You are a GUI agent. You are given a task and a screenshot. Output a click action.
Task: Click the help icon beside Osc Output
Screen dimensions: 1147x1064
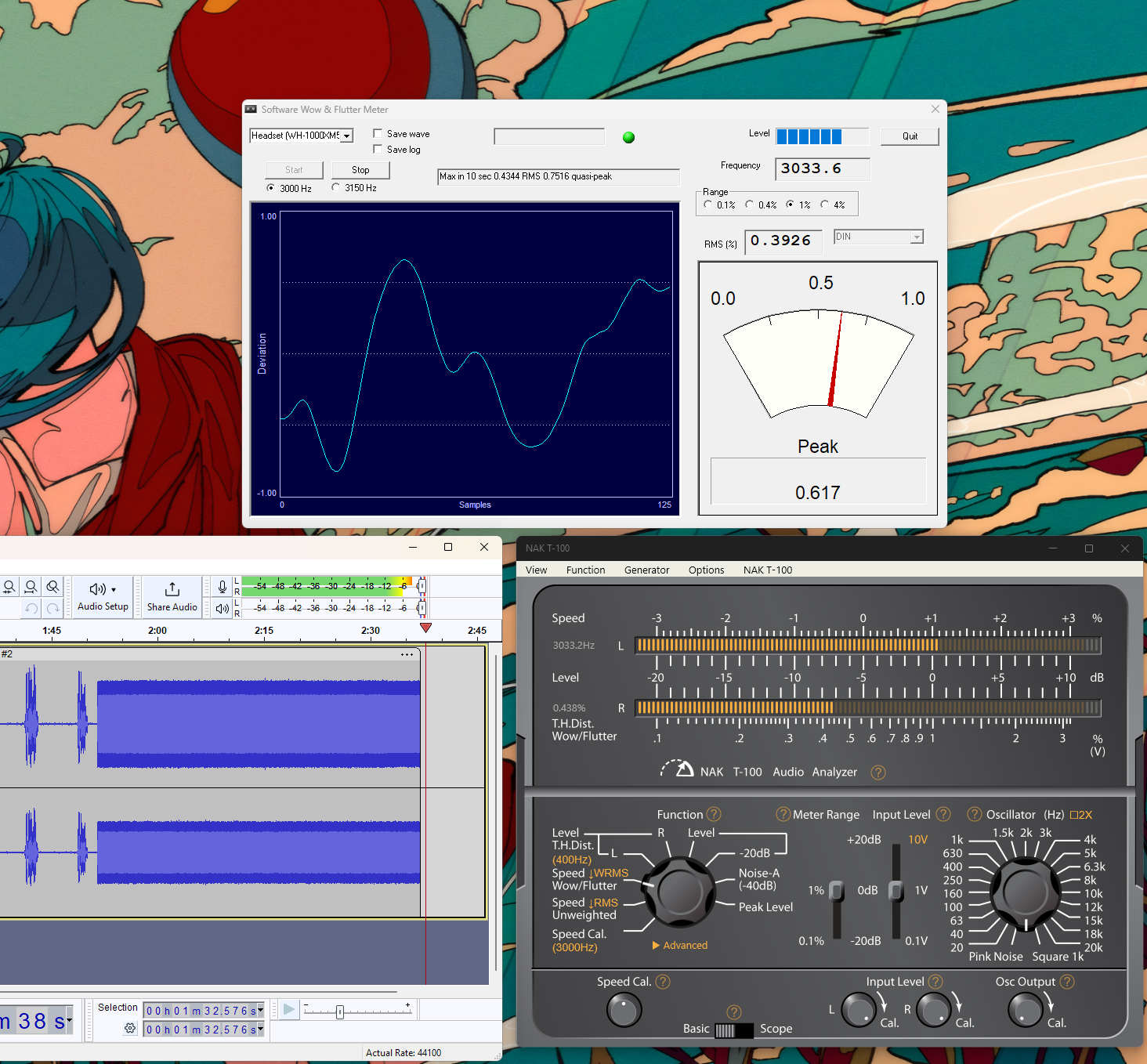tap(1067, 982)
